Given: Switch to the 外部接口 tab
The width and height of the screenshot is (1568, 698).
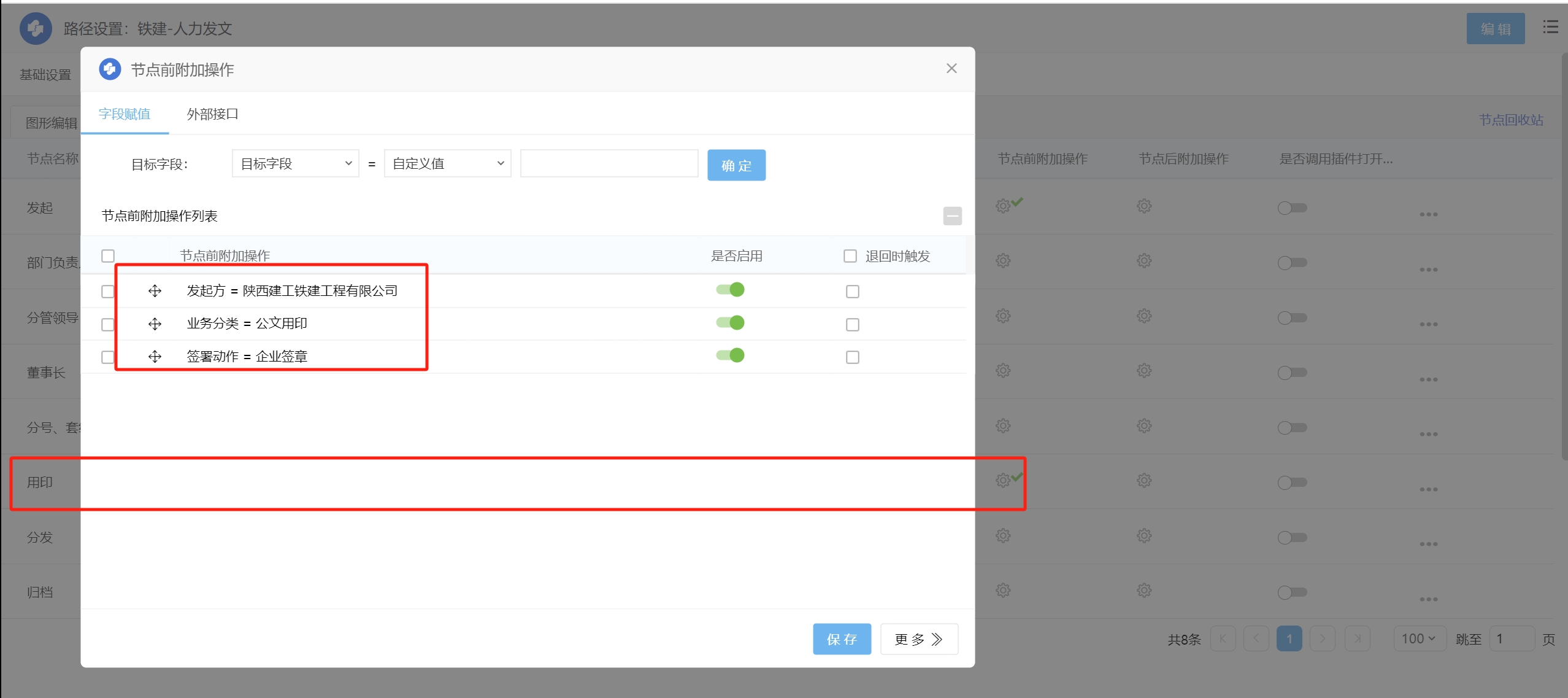Looking at the screenshot, I should (x=212, y=114).
